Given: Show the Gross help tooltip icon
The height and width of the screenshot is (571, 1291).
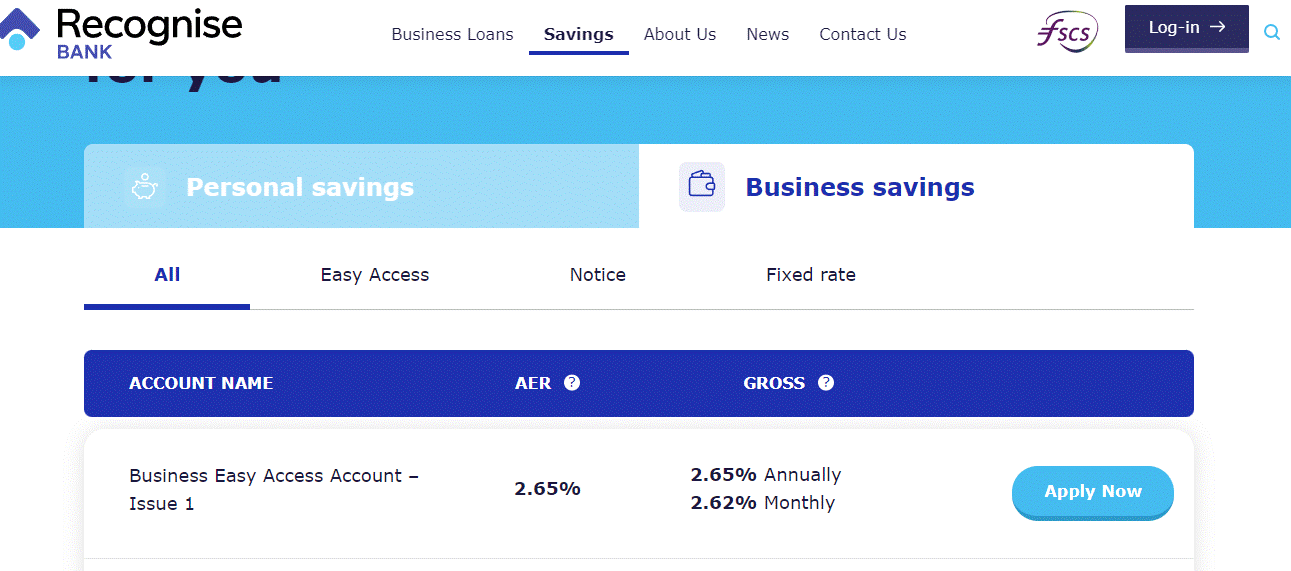Looking at the screenshot, I should [x=826, y=383].
